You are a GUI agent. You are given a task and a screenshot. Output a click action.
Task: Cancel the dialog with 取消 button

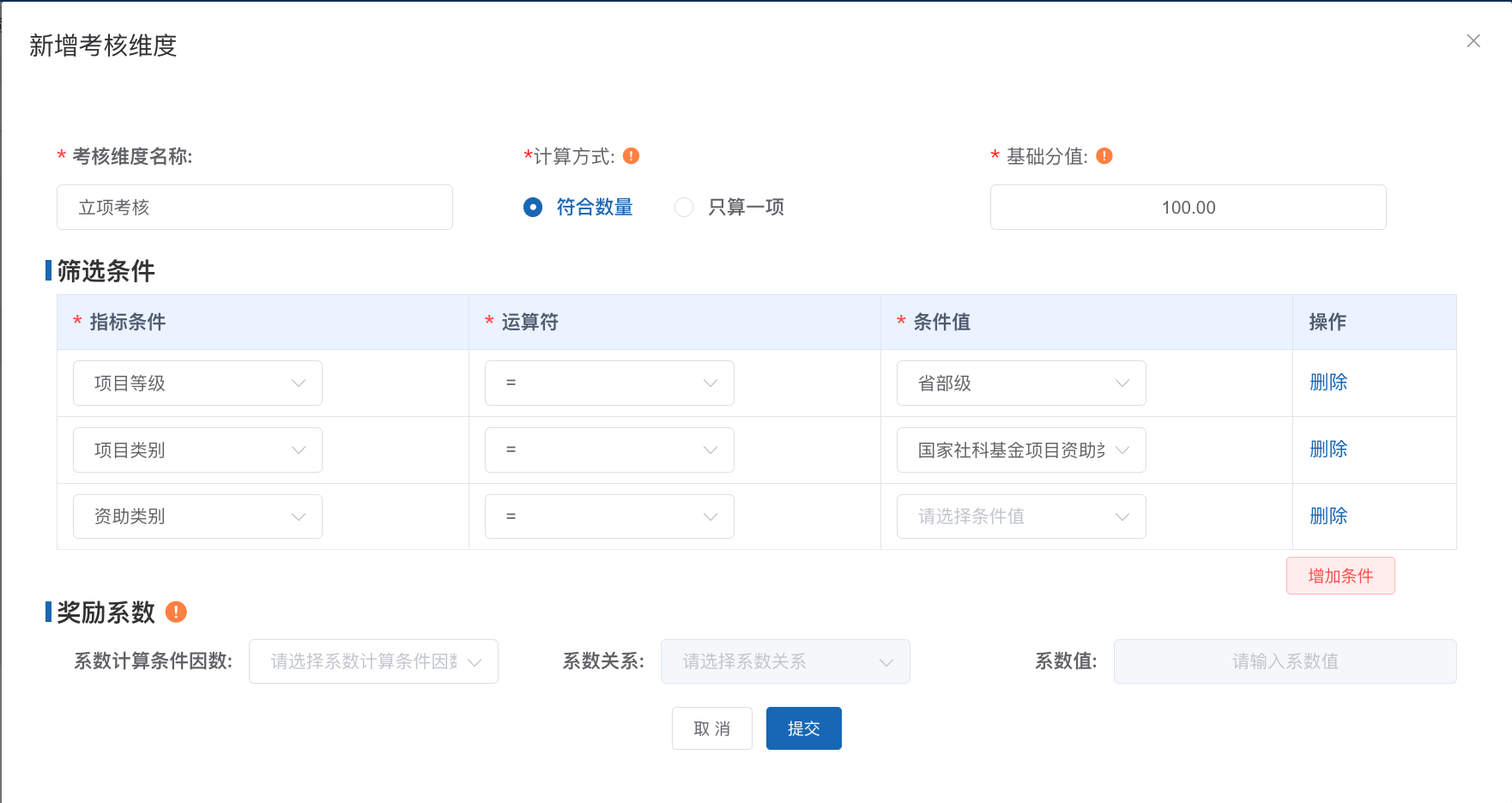(x=711, y=728)
